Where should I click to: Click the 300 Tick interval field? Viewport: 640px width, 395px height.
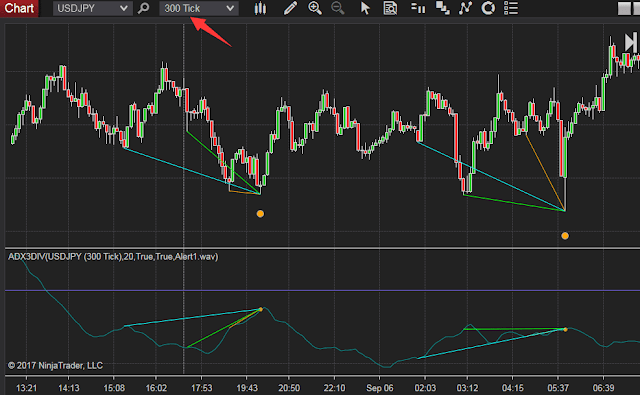[x=199, y=8]
